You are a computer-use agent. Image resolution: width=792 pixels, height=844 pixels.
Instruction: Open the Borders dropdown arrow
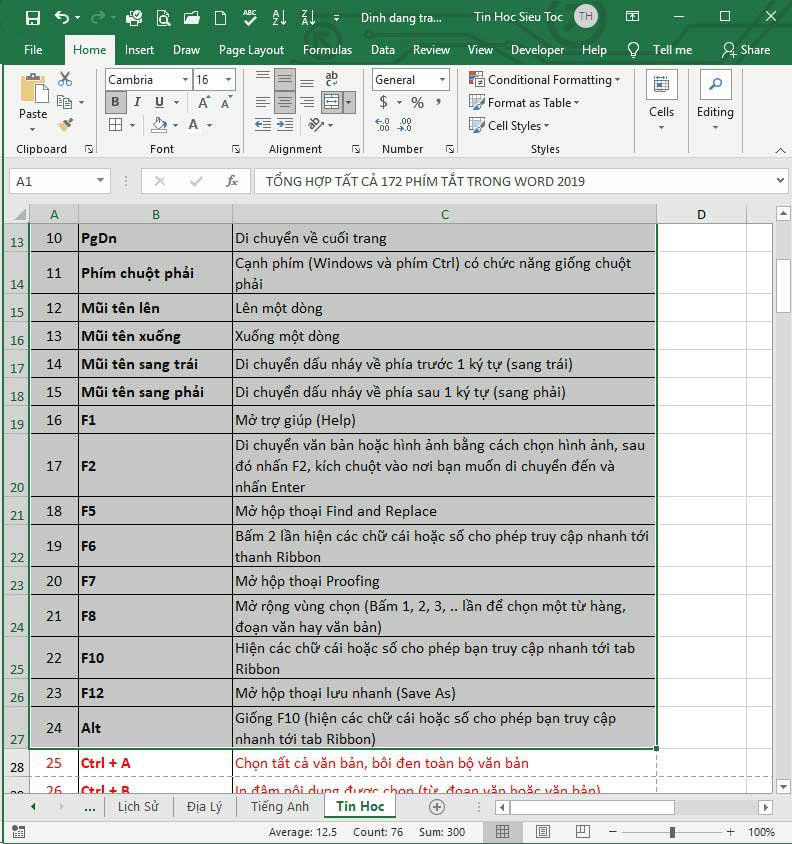[132, 125]
